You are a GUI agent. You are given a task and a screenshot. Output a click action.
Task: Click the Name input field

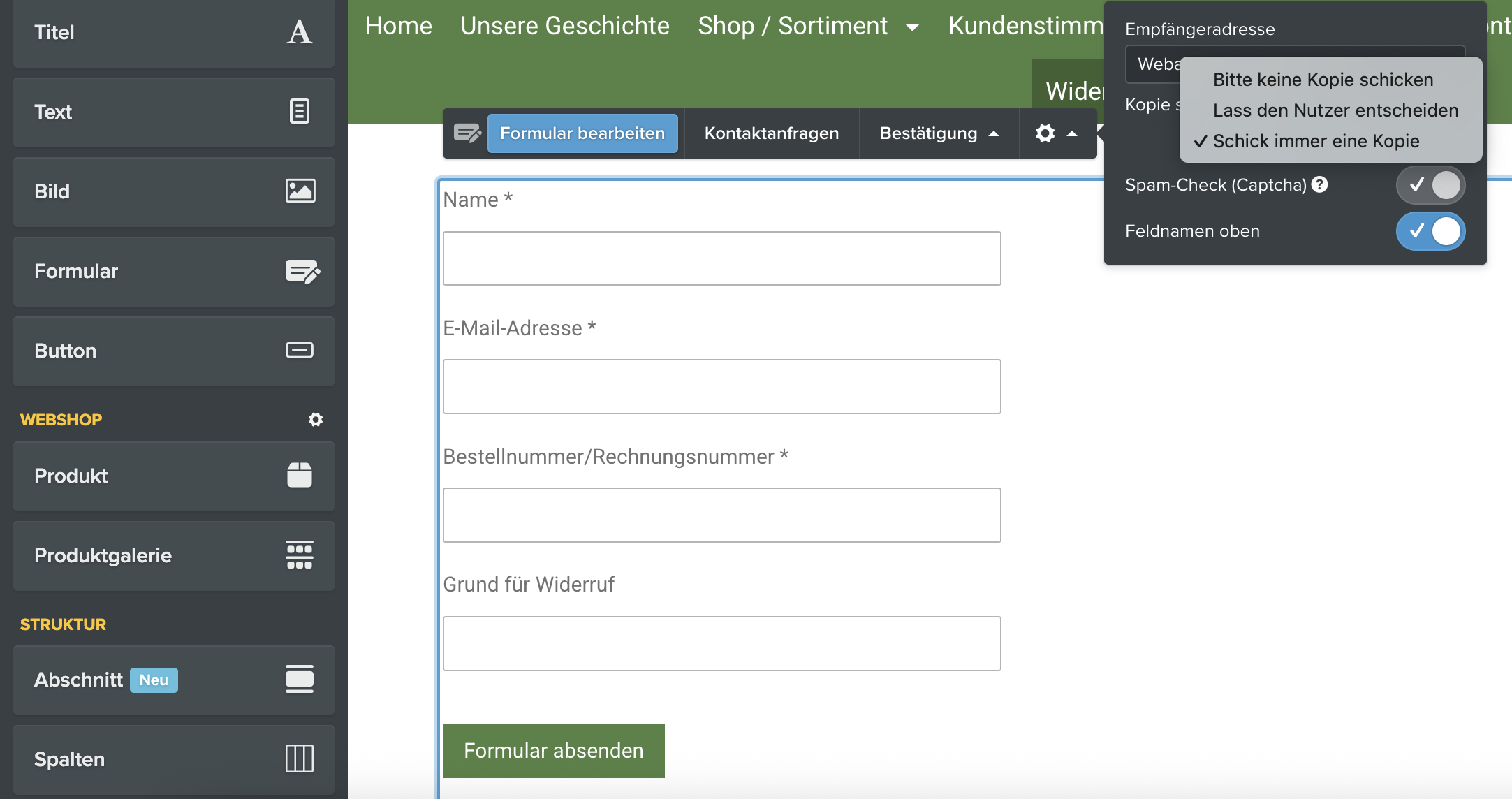click(722, 258)
